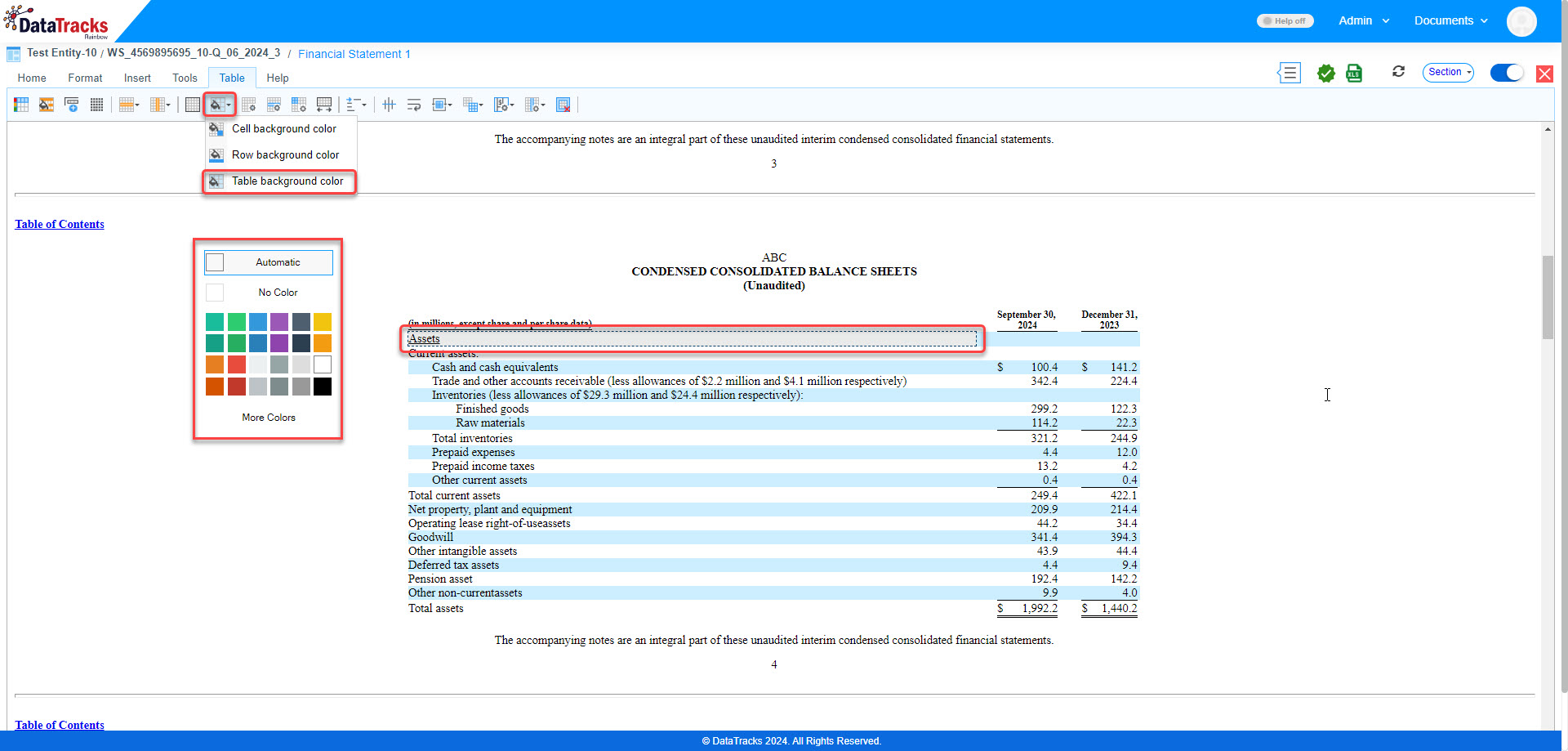The width and height of the screenshot is (1568, 751).
Task: Click the Cash and cash equivalents label
Action: 495,368
